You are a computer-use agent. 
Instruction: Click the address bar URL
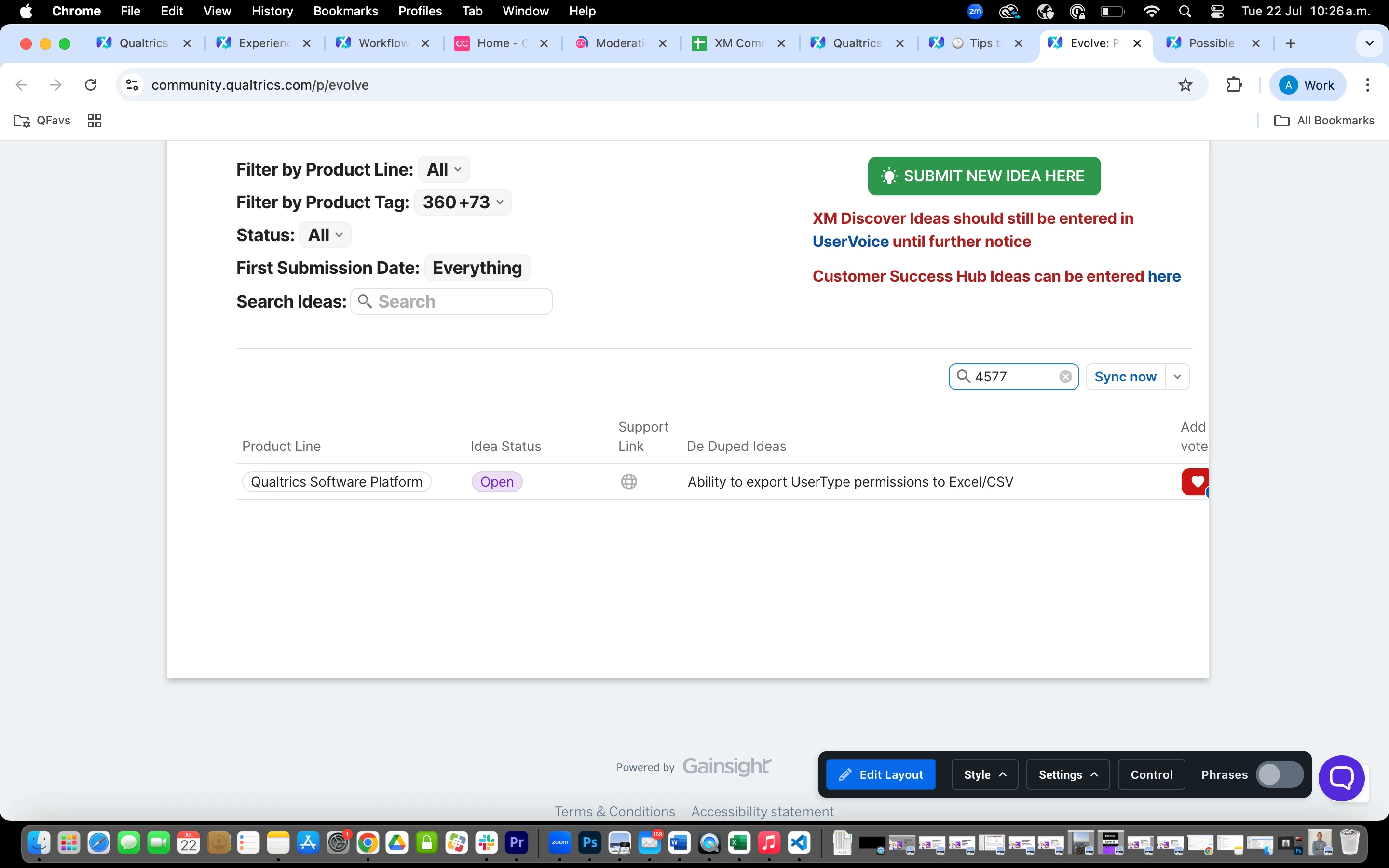click(x=260, y=85)
